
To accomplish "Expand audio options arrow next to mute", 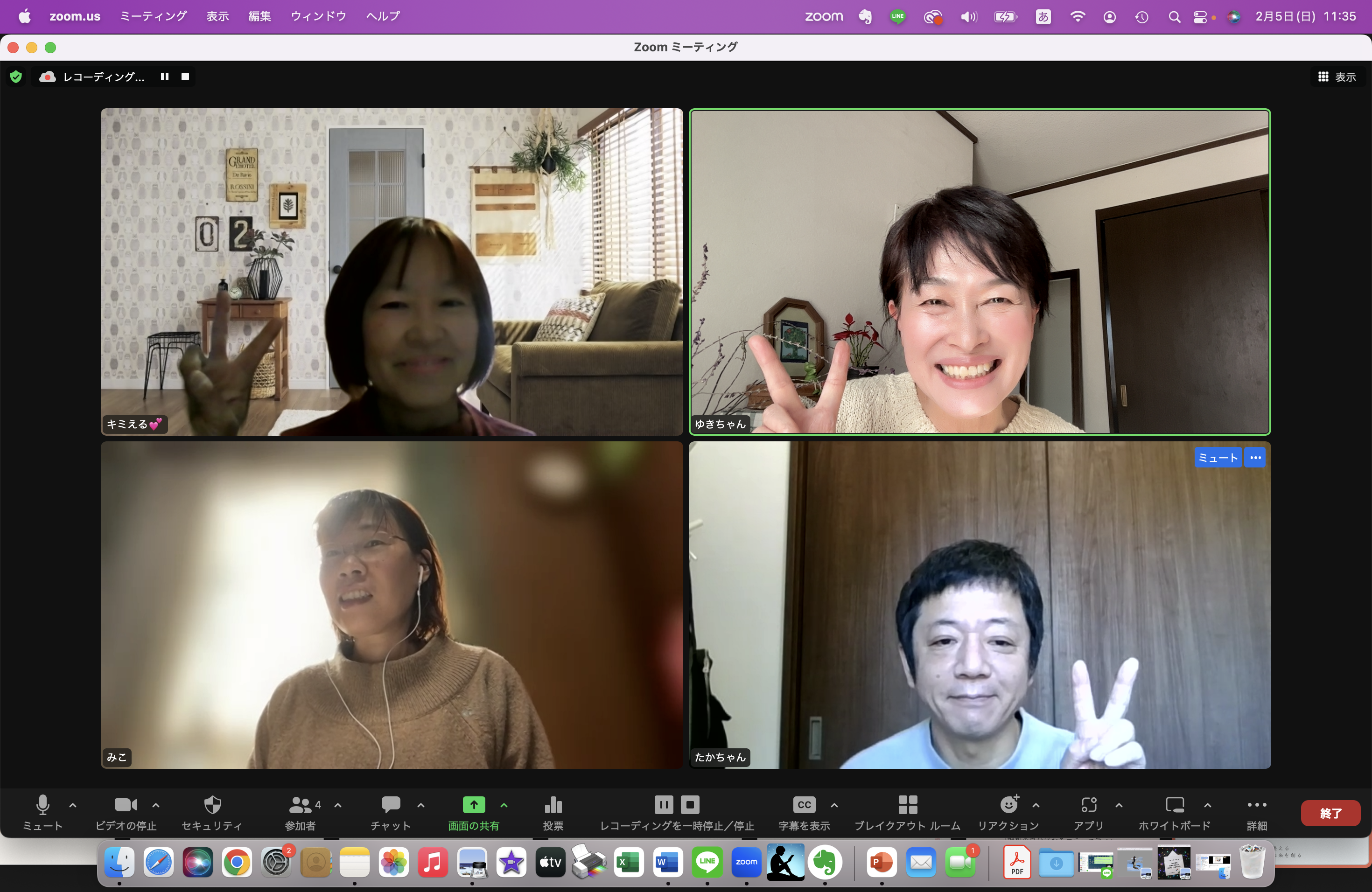I will point(73,805).
